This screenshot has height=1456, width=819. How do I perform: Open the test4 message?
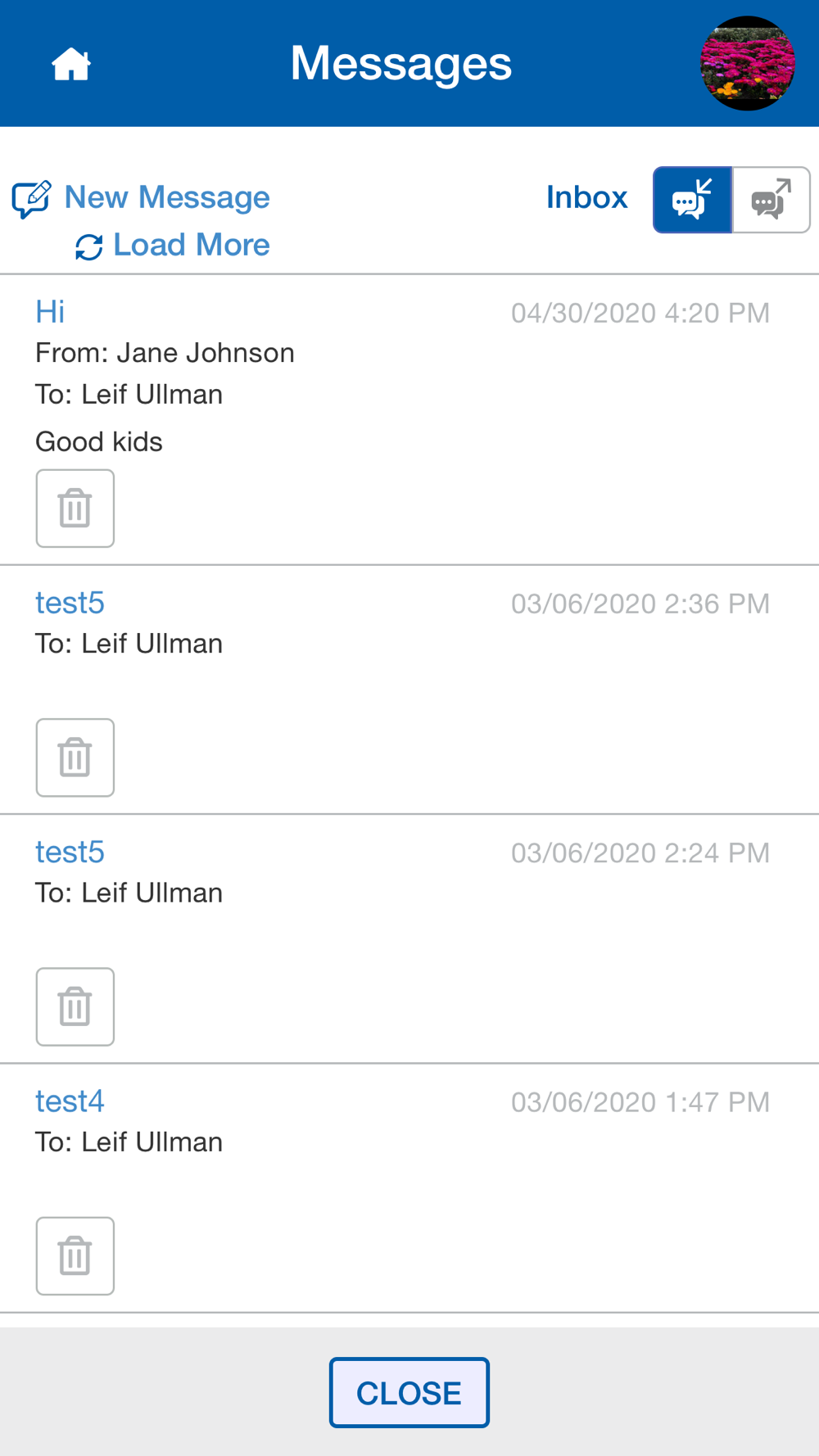[70, 1101]
